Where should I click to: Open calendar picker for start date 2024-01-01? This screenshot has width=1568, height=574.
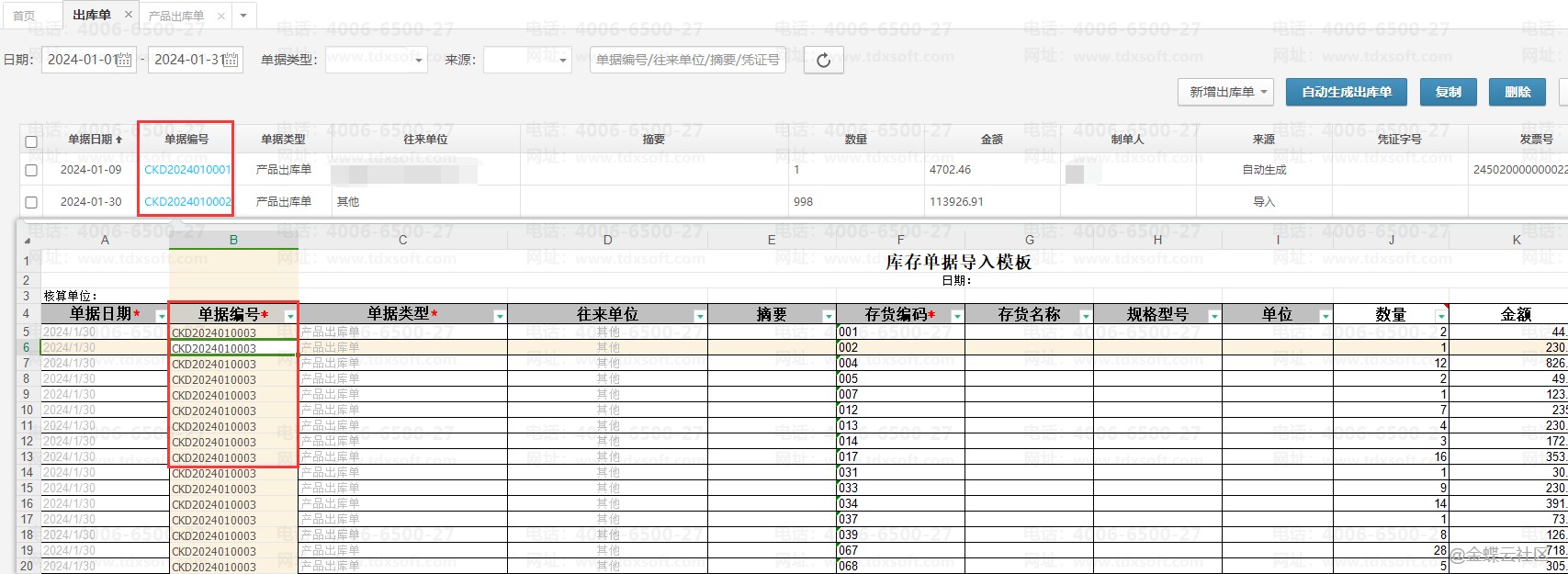pos(125,61)
